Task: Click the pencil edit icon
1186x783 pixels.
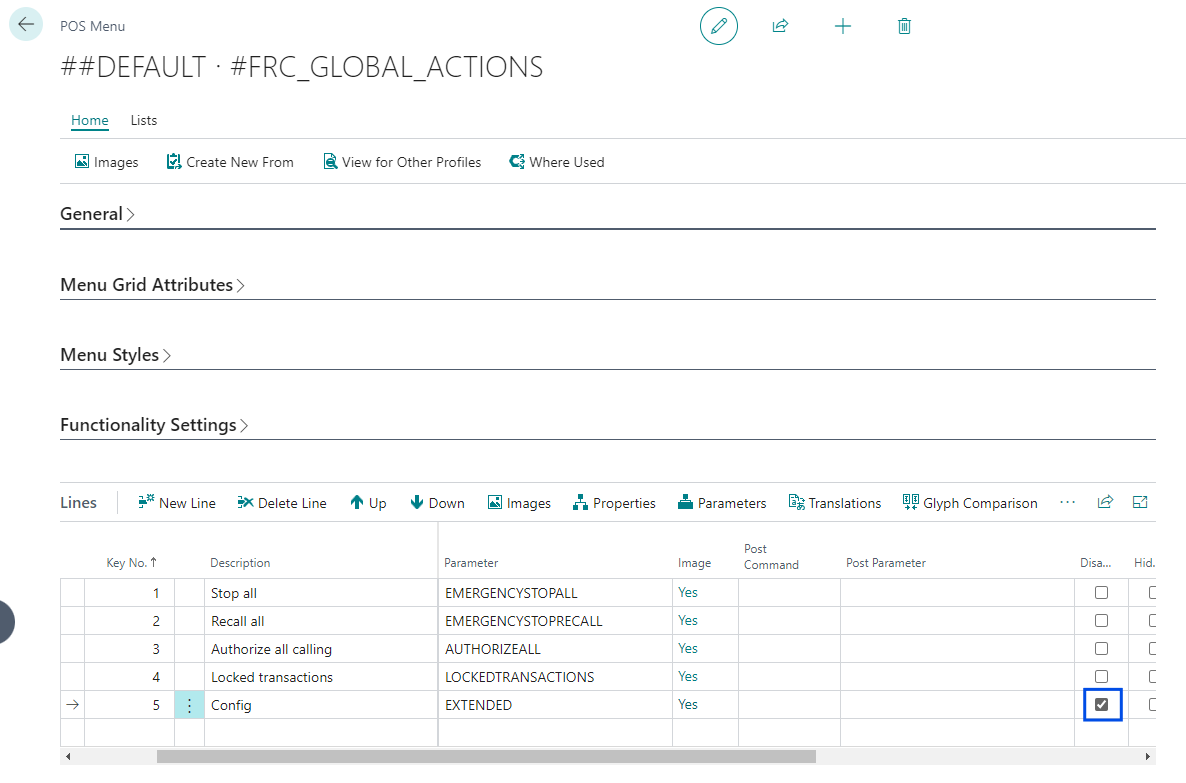Action: pos(718,26)
